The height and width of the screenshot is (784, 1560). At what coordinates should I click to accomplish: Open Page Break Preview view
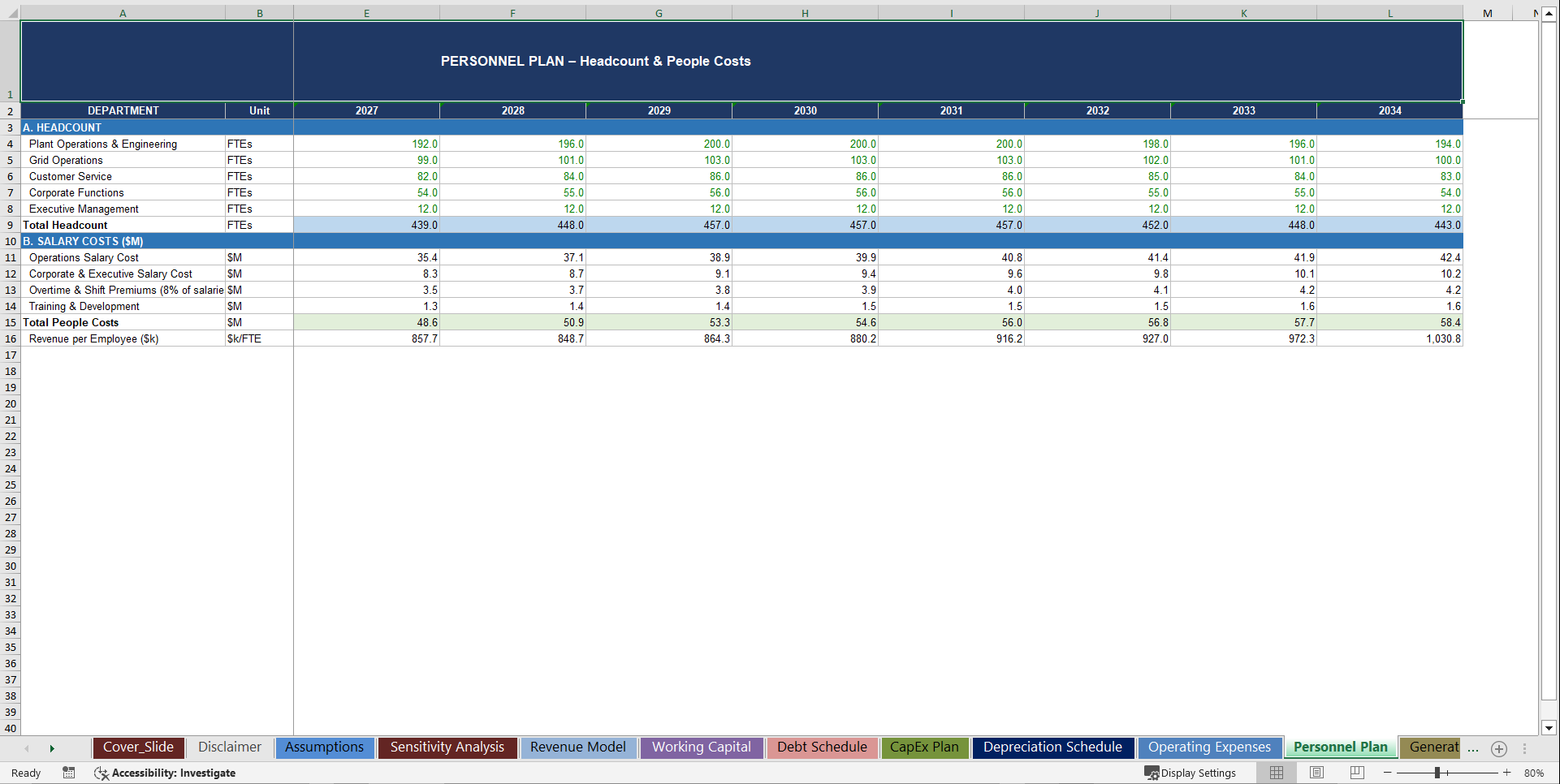coord(1356,773)
